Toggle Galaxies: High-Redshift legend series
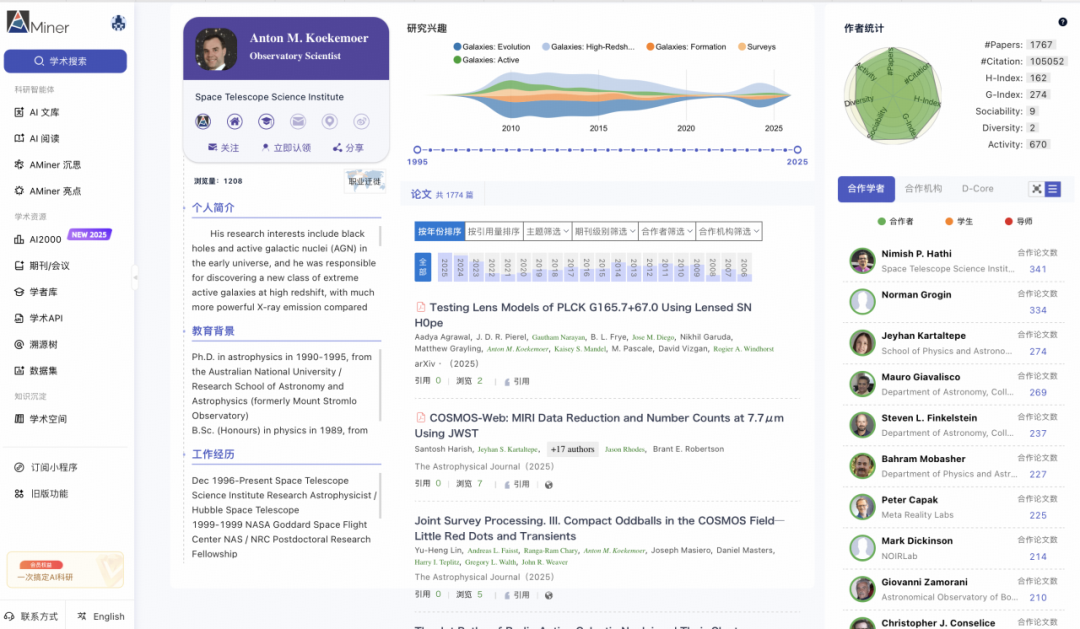Screen dimensions: 1080x629 click(x=588, y=47)
